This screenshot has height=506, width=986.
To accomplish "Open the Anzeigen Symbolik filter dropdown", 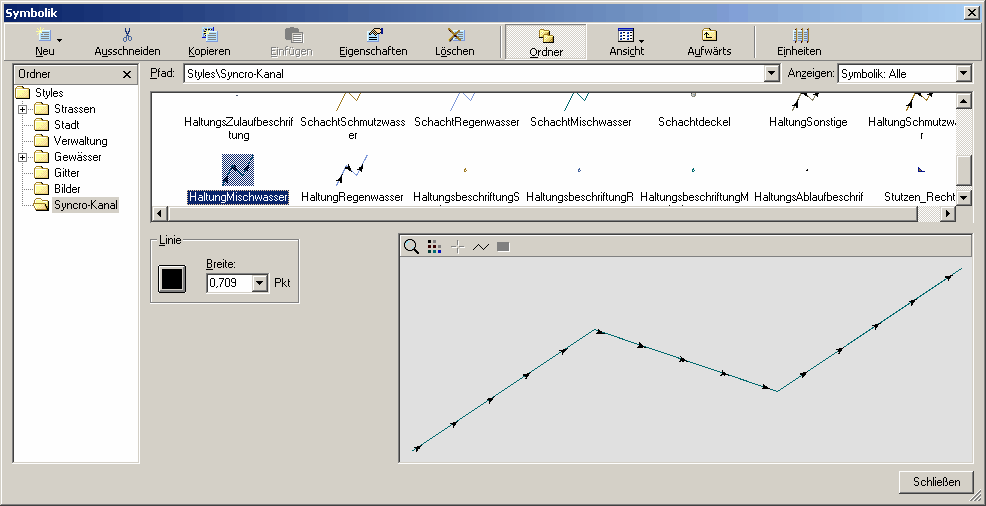I will (x=963, y=74).
